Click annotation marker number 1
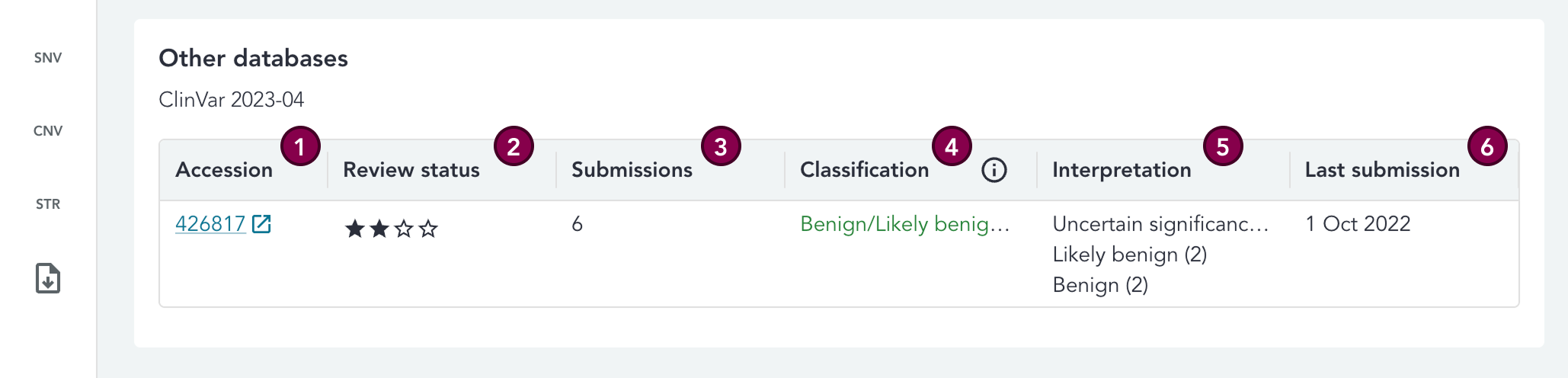The height and width of the screenshot is (378, 1568). click(x=300, y=146)
